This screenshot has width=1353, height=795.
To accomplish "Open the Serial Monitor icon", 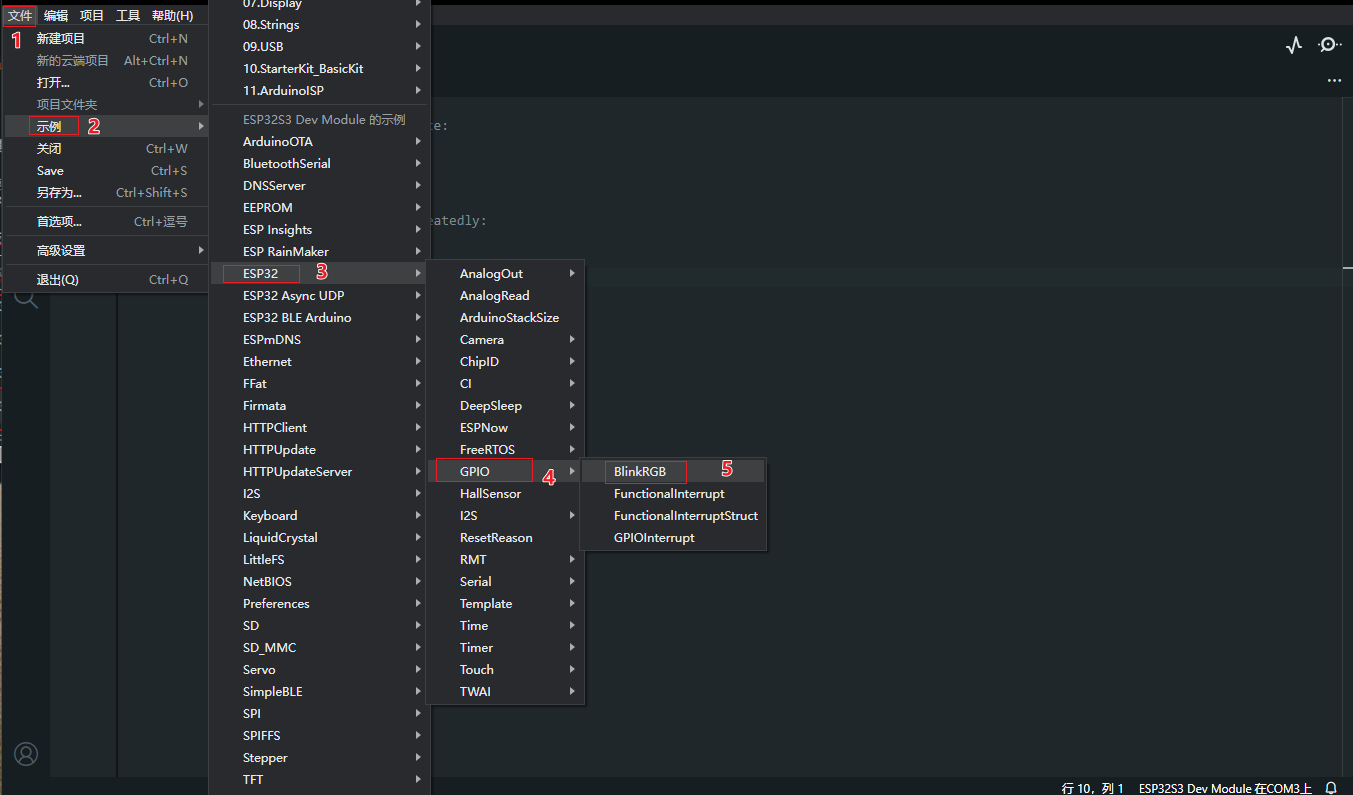I will [x=1329, y=45].
